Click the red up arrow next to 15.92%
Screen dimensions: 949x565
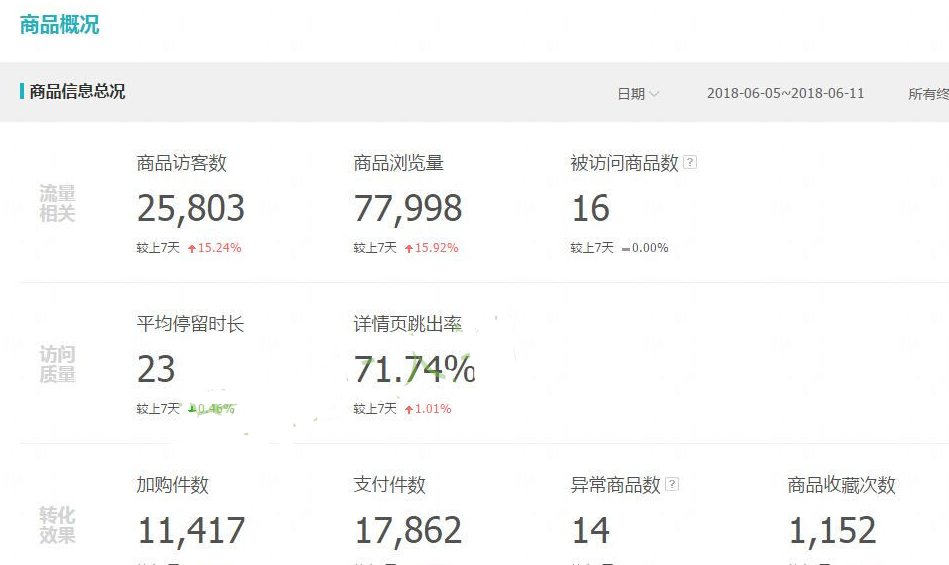(x=409, y=248)
